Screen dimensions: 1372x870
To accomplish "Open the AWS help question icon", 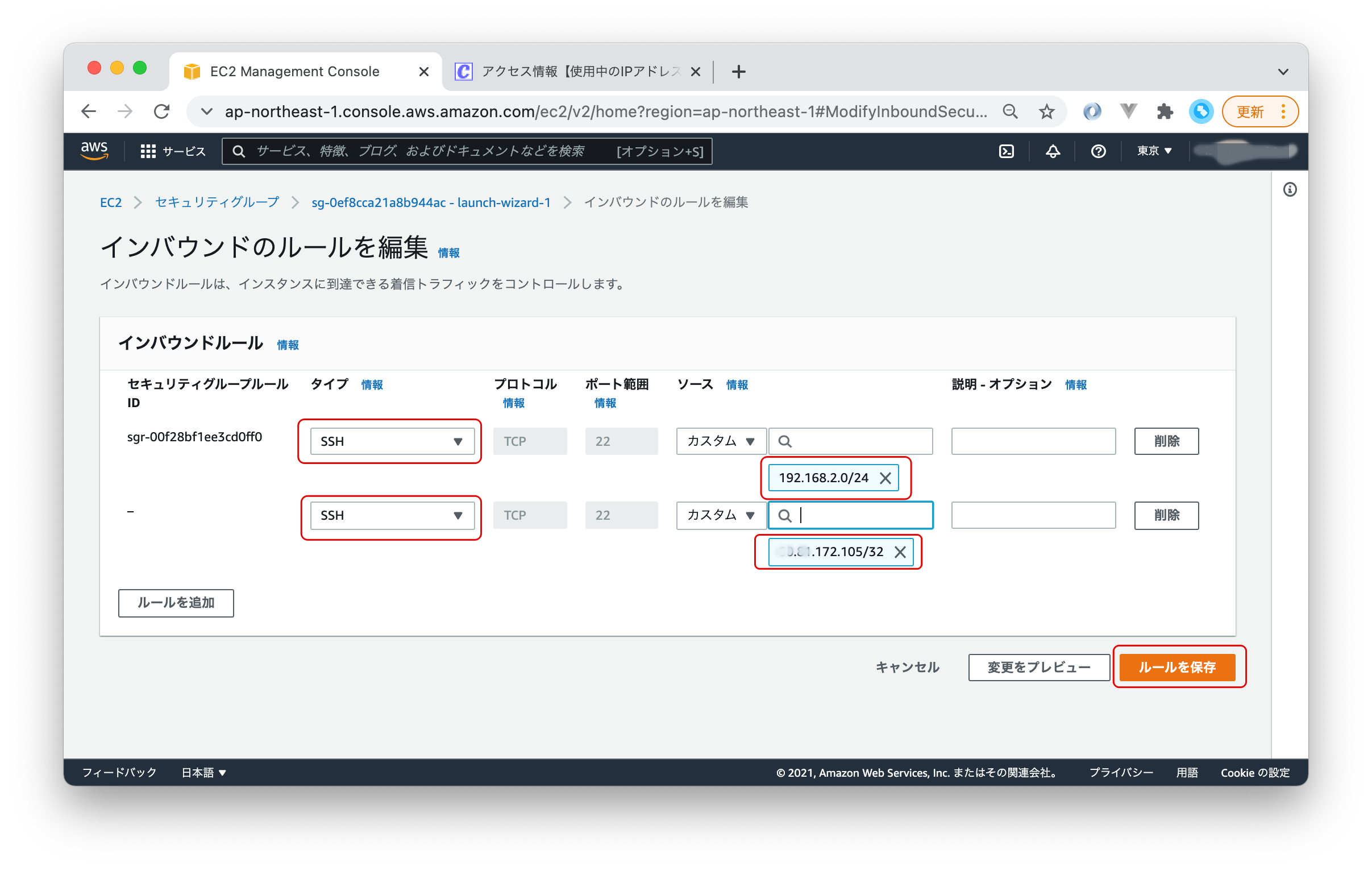I will point(1098,151).
